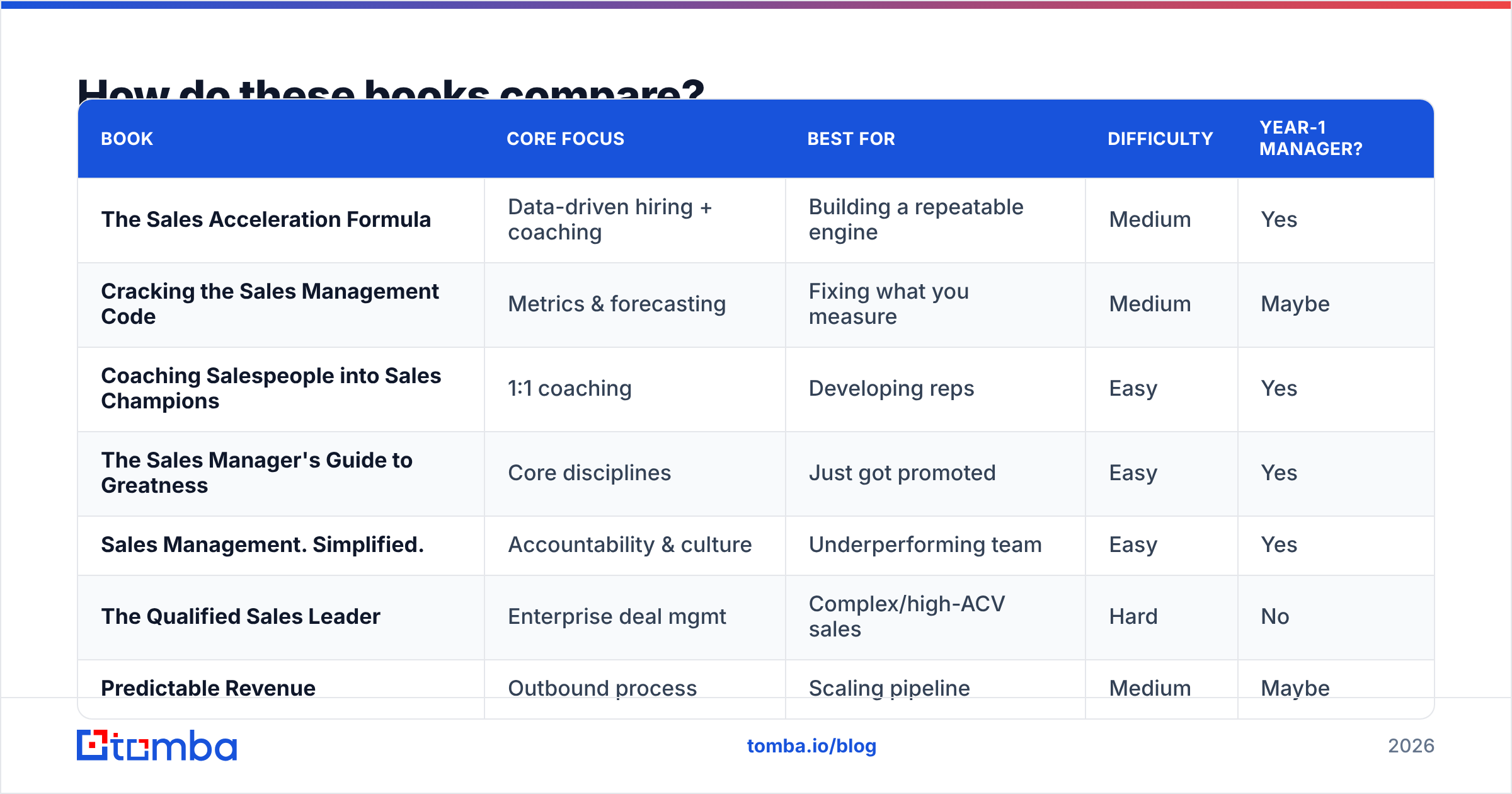Select Cracking the Sales Management Code title
This screenshot has width=1512, height=794.
click(270, 304)
